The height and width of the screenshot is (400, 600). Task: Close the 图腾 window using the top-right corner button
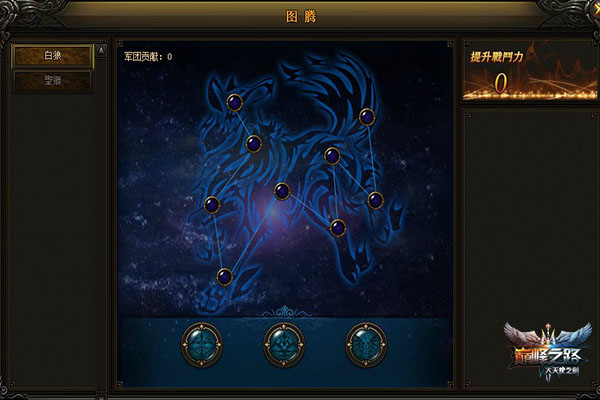click(x=597, y=4)
